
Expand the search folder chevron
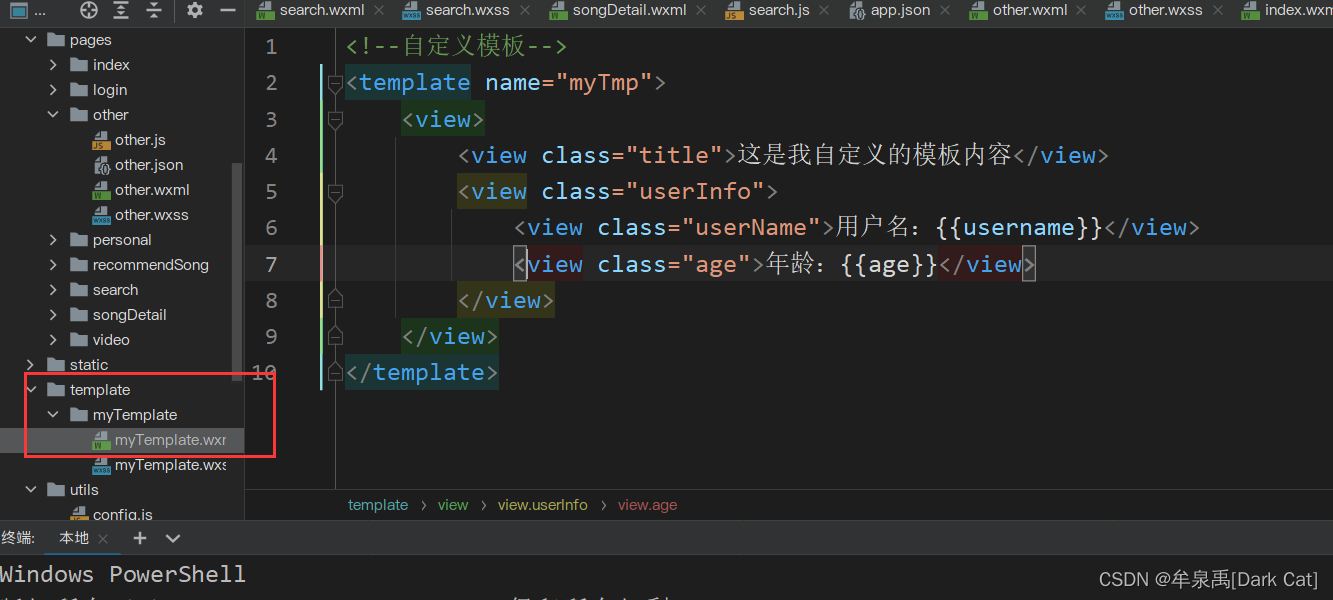point(54,290)
